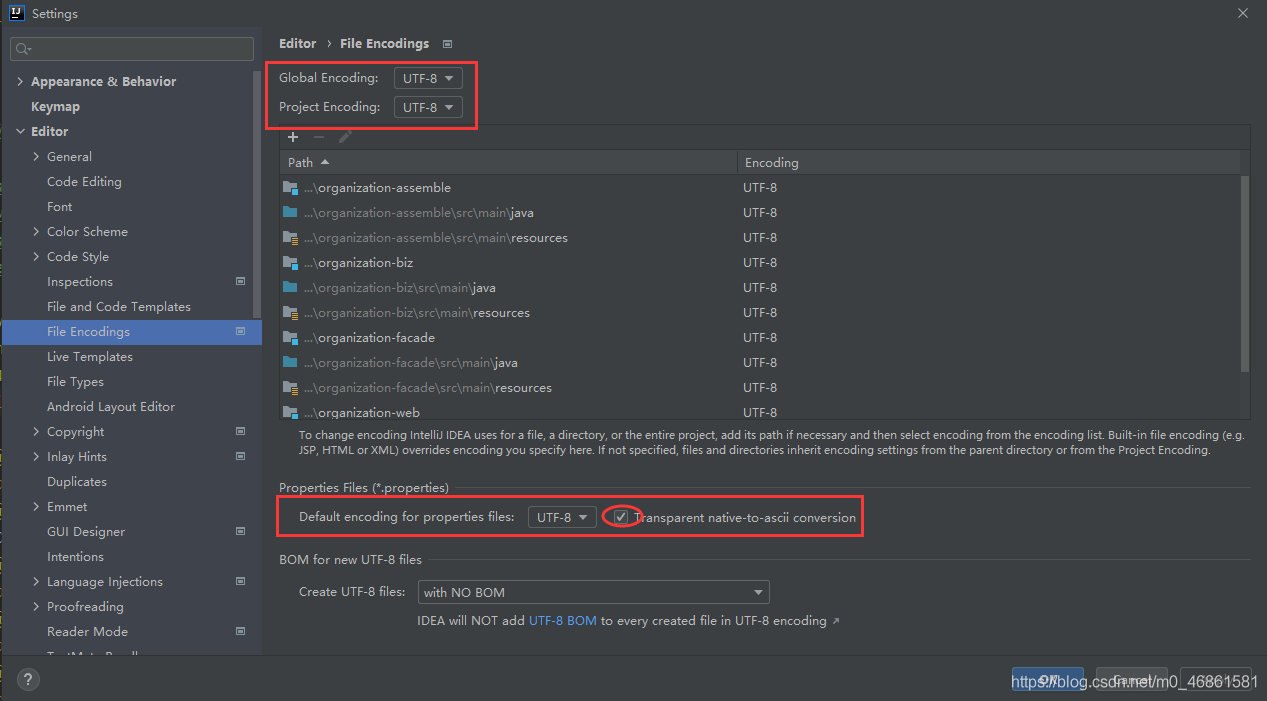
Task: Click folder icon of organization-facade row
Action: pos(291,338)
